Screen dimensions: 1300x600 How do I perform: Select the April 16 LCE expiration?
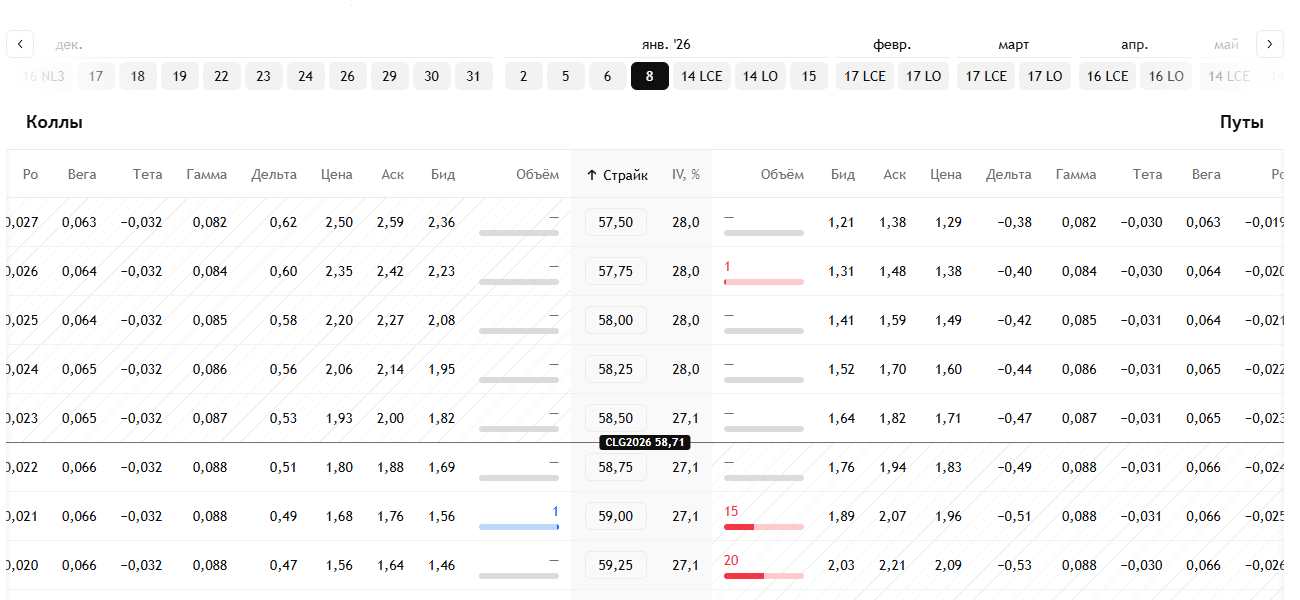(x=1107, y=76)
